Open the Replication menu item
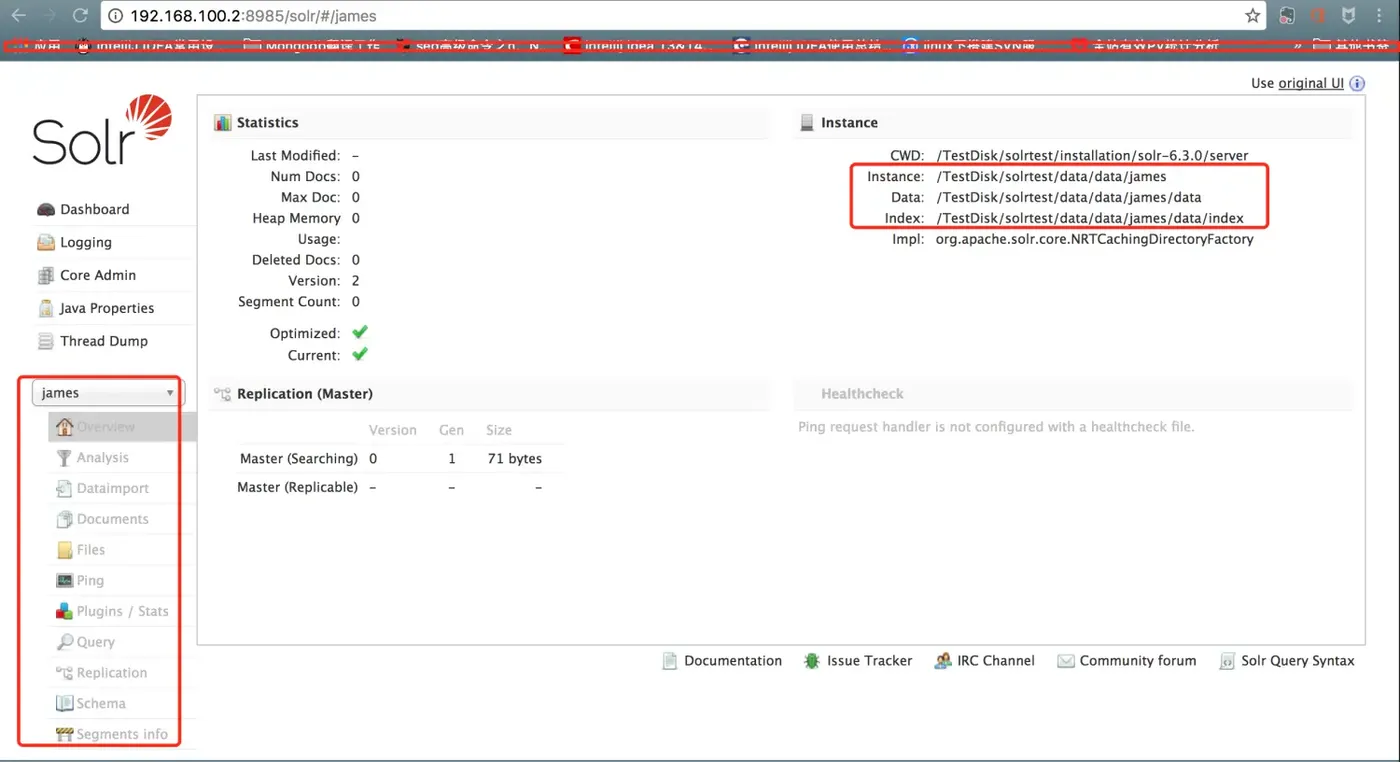The image size is (1400, 762). (111, 673)
